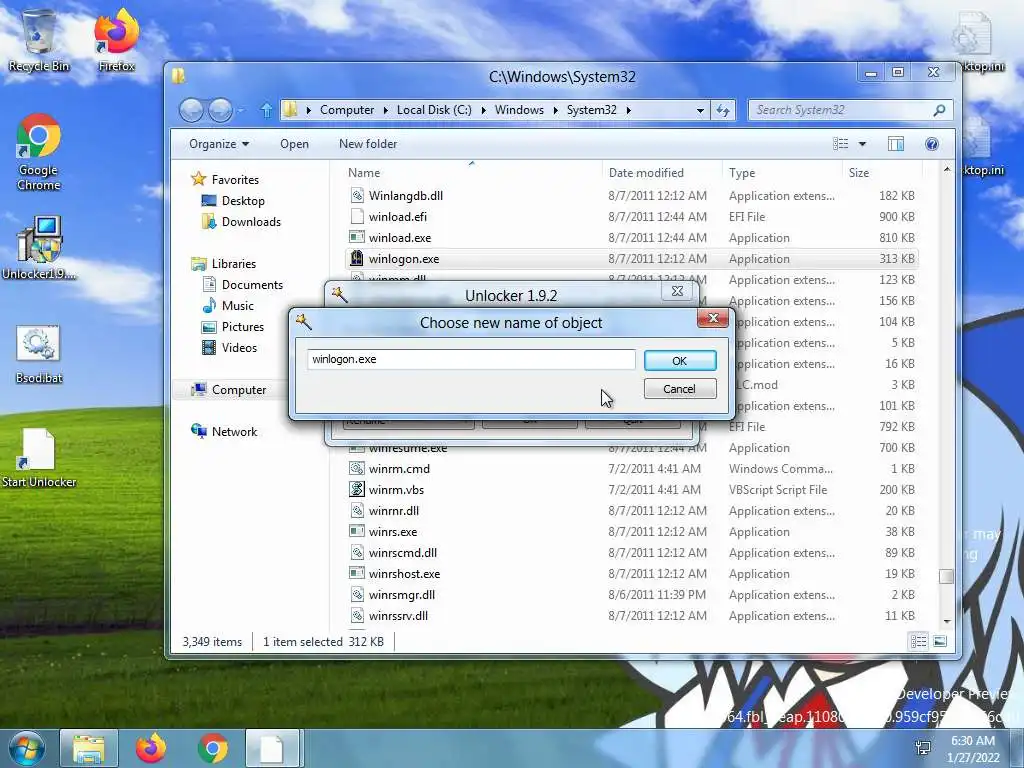Toggle the preview pane icon
This screenshot has width=1024, height=768.
(896, 144)
